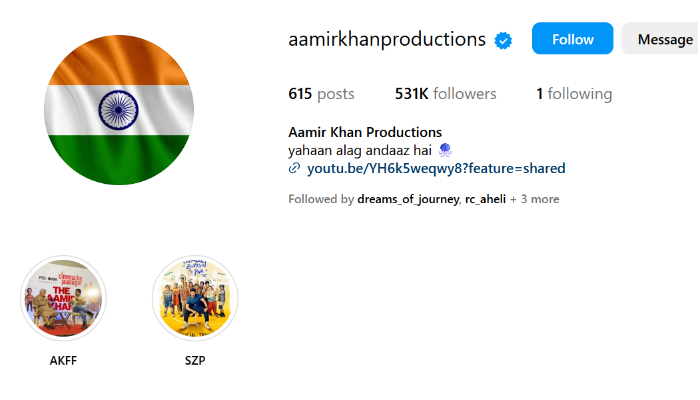Open the youtu.be YouTube link
Image resolution: width=700 pixels, height=400 pixels.
pos(436,168)
